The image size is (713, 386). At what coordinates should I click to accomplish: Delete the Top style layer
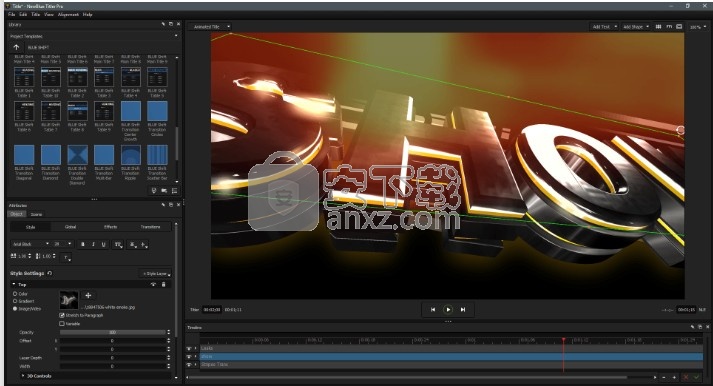[x=164, y=285]
